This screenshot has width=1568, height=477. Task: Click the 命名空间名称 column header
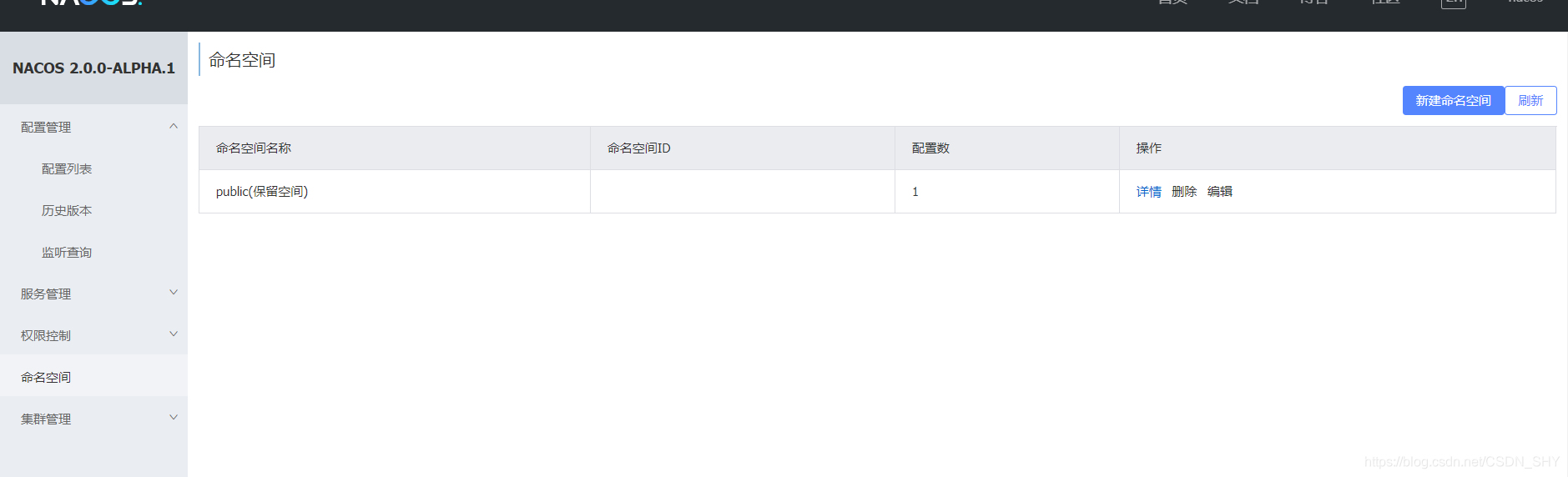pyautogui.click(x=395, y=148)
